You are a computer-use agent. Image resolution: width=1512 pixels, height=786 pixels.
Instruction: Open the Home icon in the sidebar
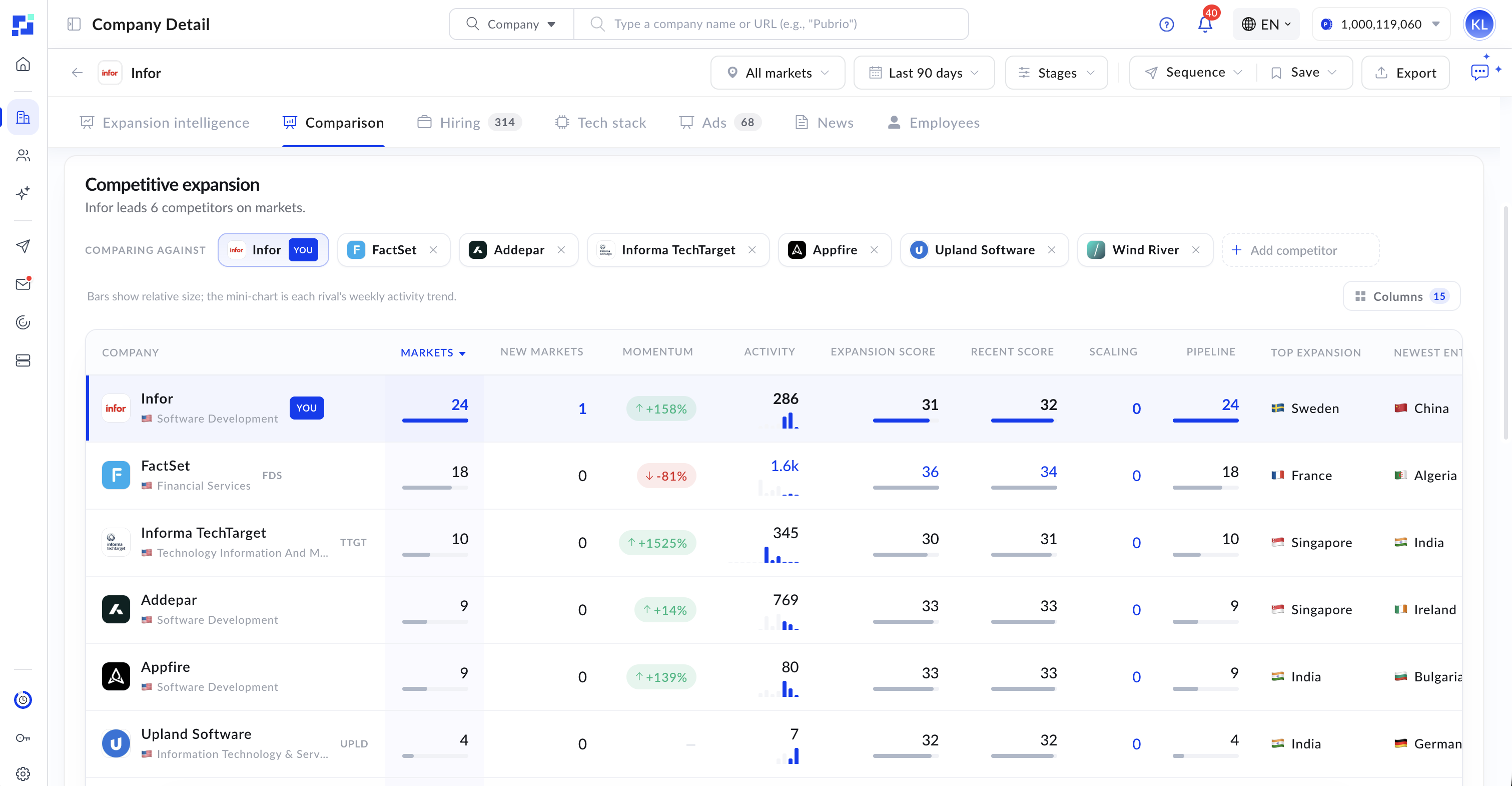23,64
